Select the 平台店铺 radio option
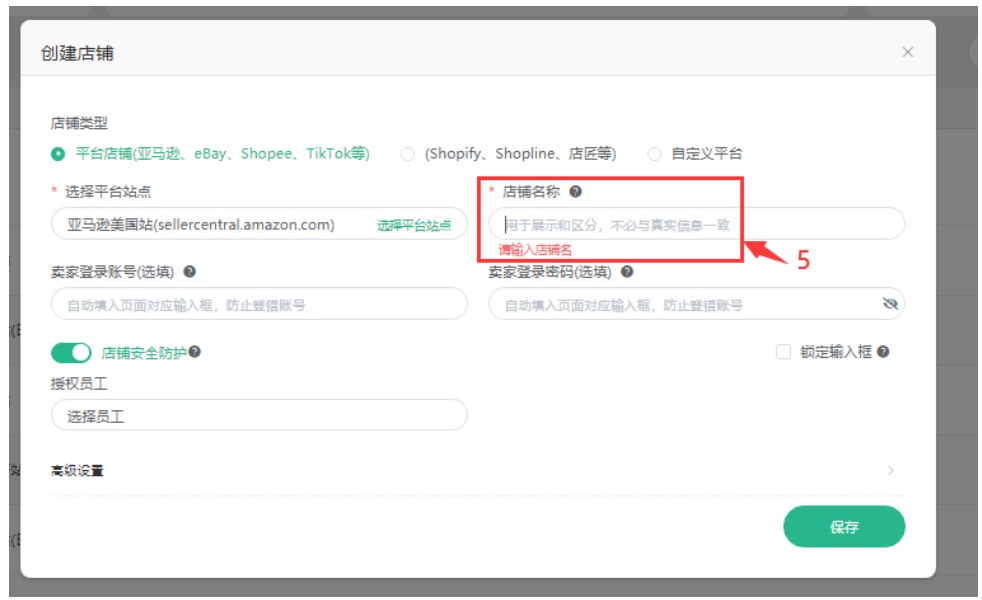 (58, 154)
